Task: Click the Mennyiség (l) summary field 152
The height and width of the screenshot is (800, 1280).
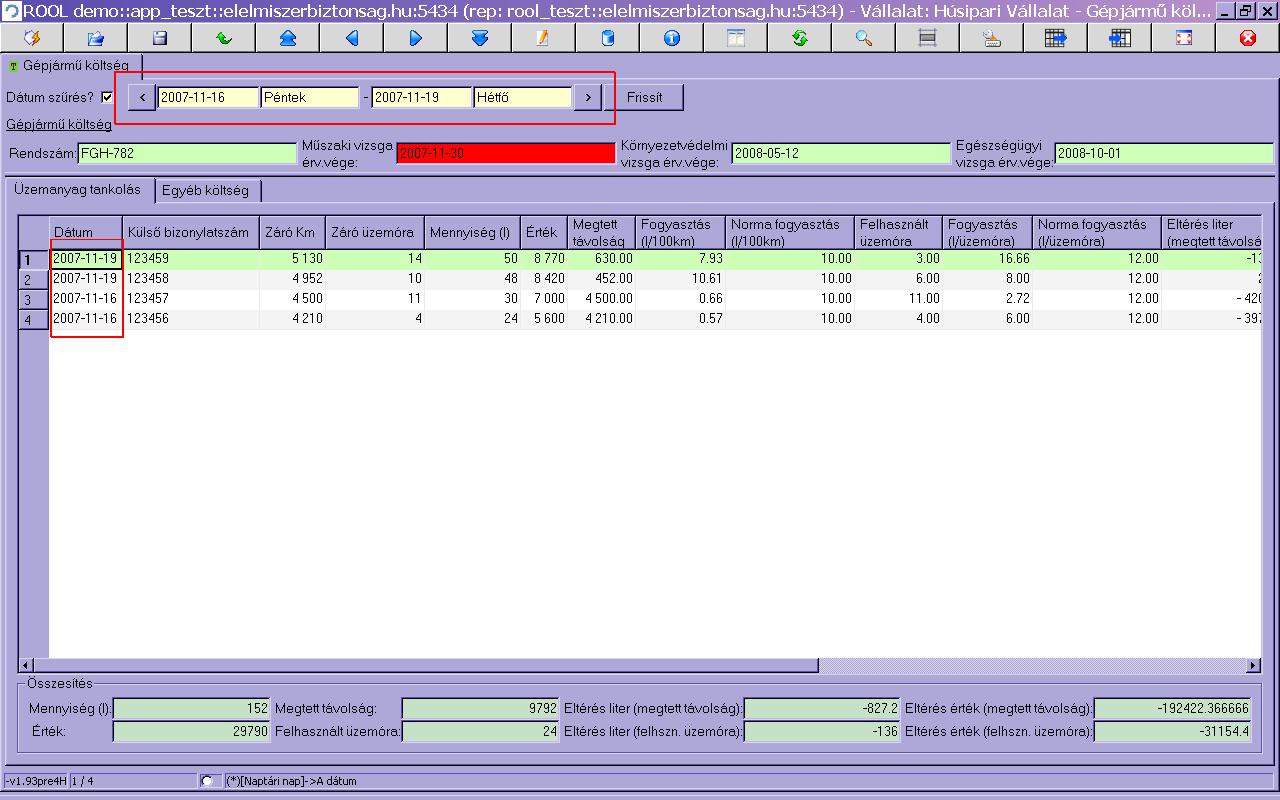Action: click(192, 708)
